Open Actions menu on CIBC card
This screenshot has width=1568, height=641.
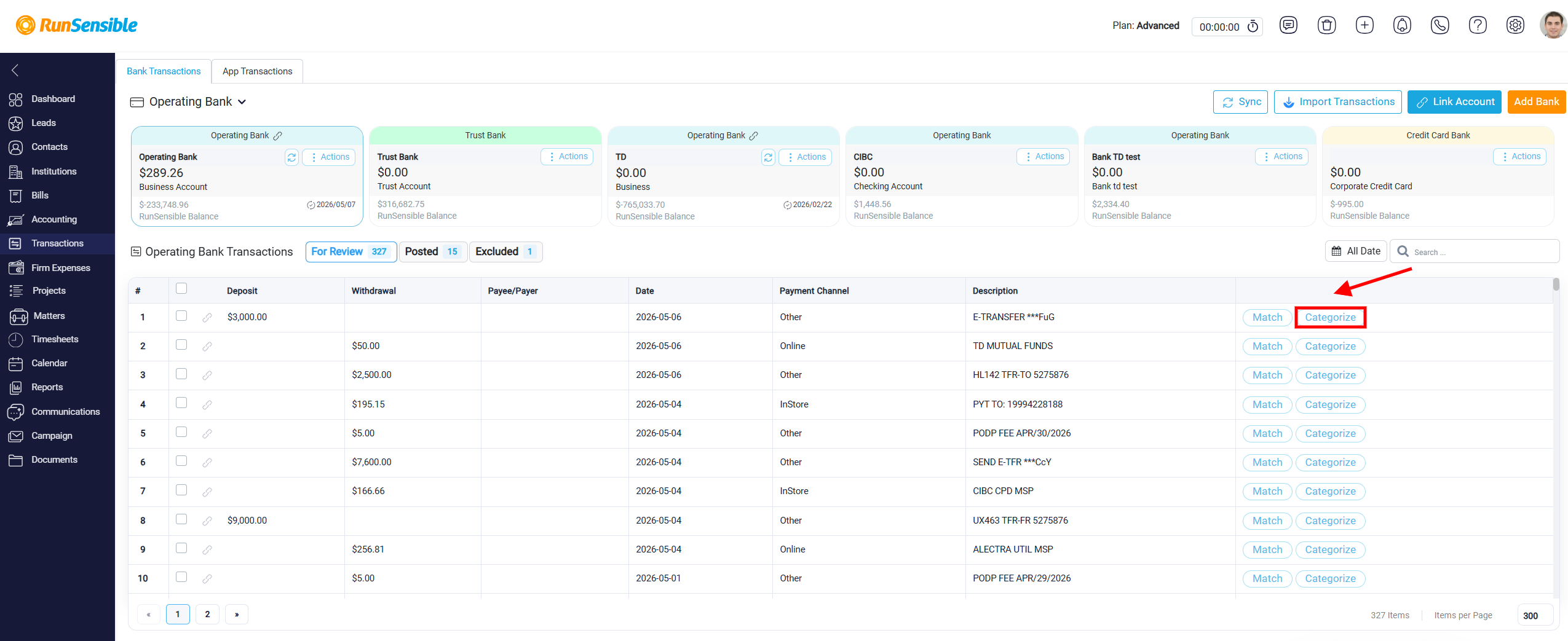pos(1043,157)
